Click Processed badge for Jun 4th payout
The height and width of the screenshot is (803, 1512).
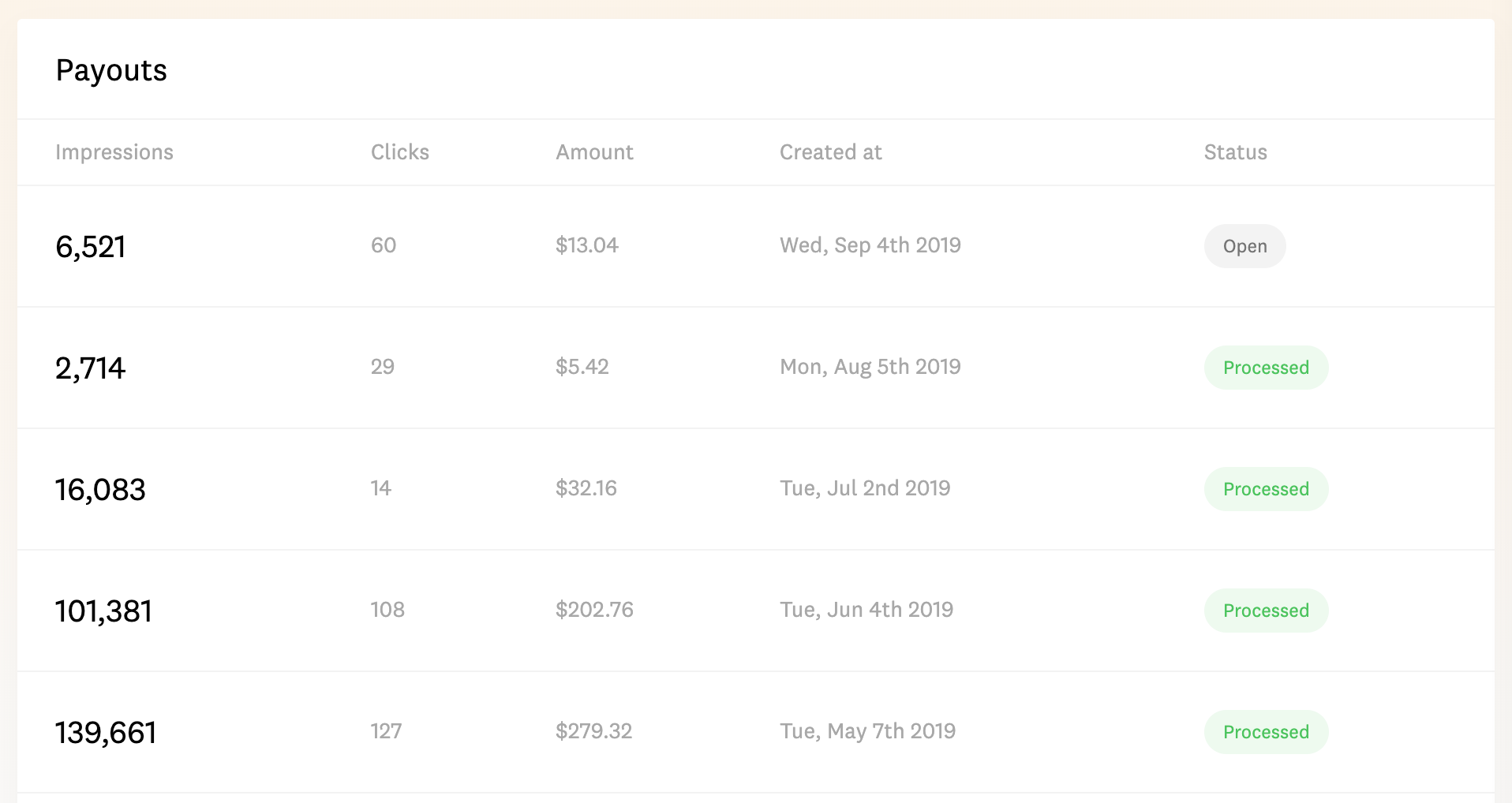click(1266, 611)
